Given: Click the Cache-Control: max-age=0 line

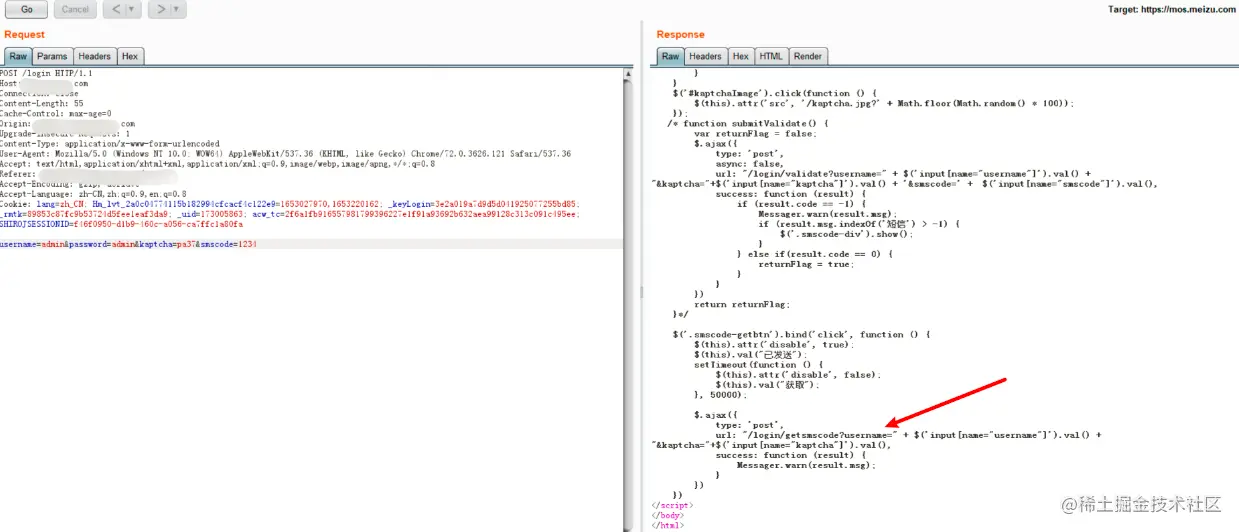Looking at the screenshot, I should 56,113.
